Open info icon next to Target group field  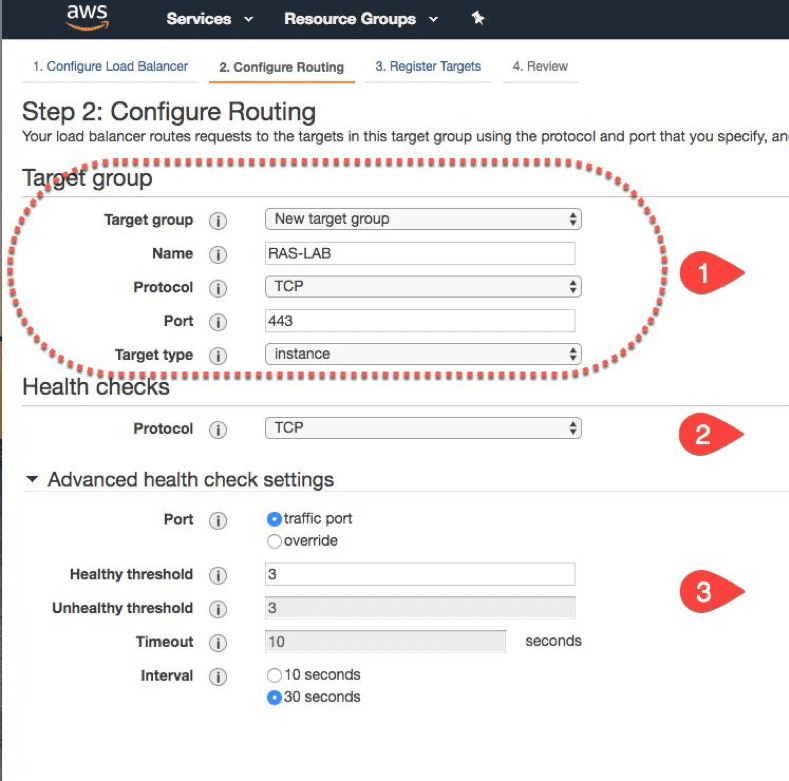tap(218, 220)
